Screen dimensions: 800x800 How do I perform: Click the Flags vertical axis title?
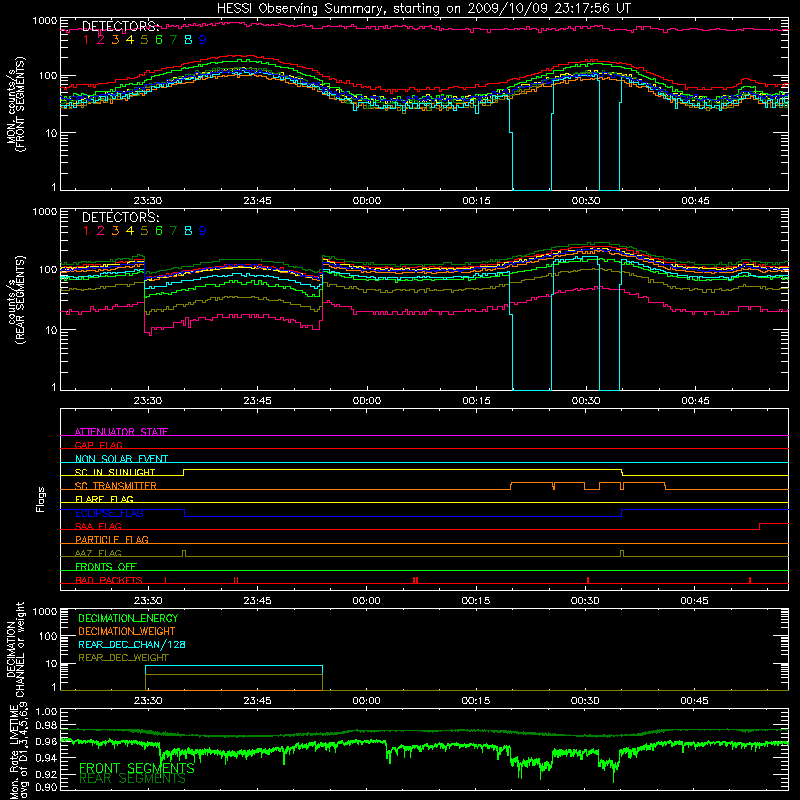pyautogui.click(x=41, y=499)
